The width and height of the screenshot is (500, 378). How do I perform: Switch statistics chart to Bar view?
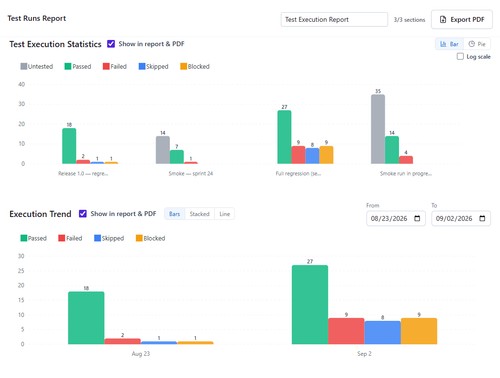click(x=449, y=44)
